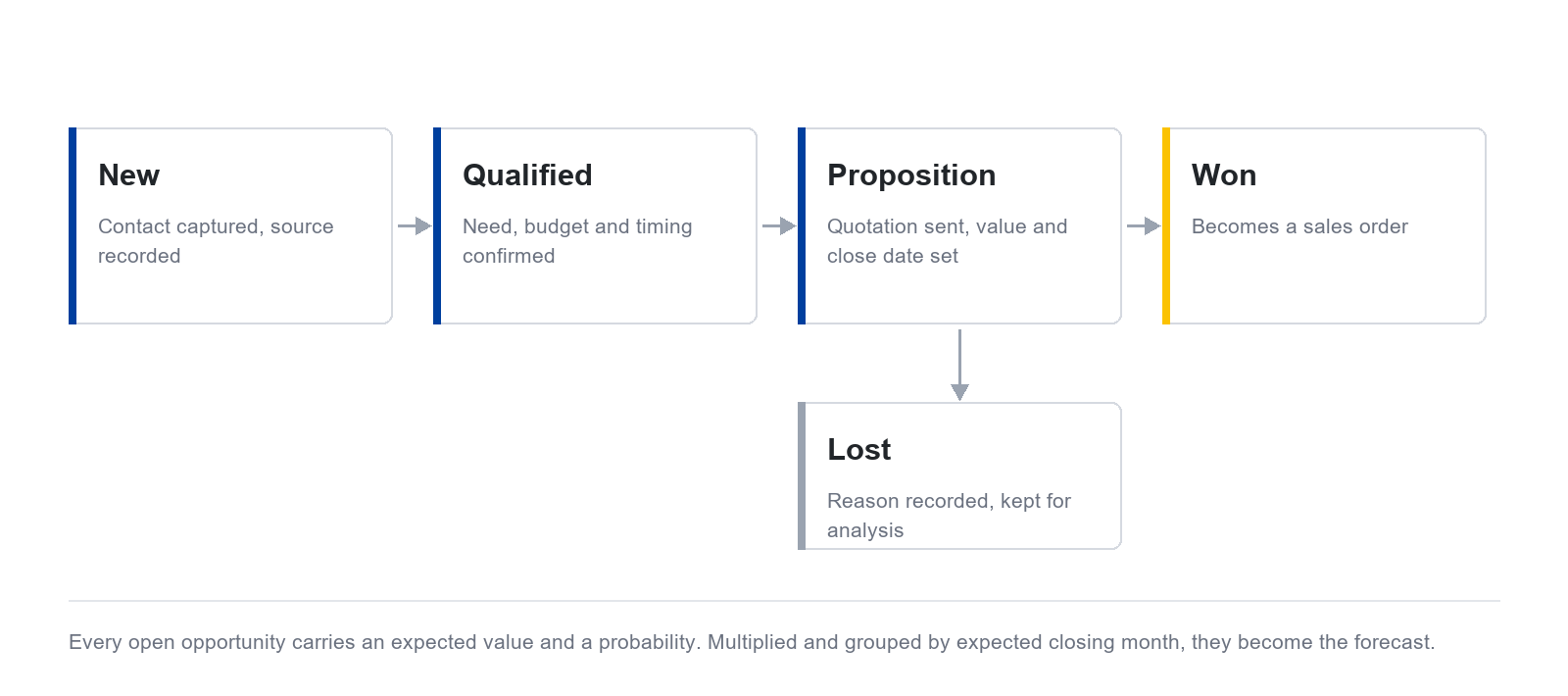Click the 'Contact captured, source recorded' description
This screenshot has width=1568, height=696.
coord(216,241)
